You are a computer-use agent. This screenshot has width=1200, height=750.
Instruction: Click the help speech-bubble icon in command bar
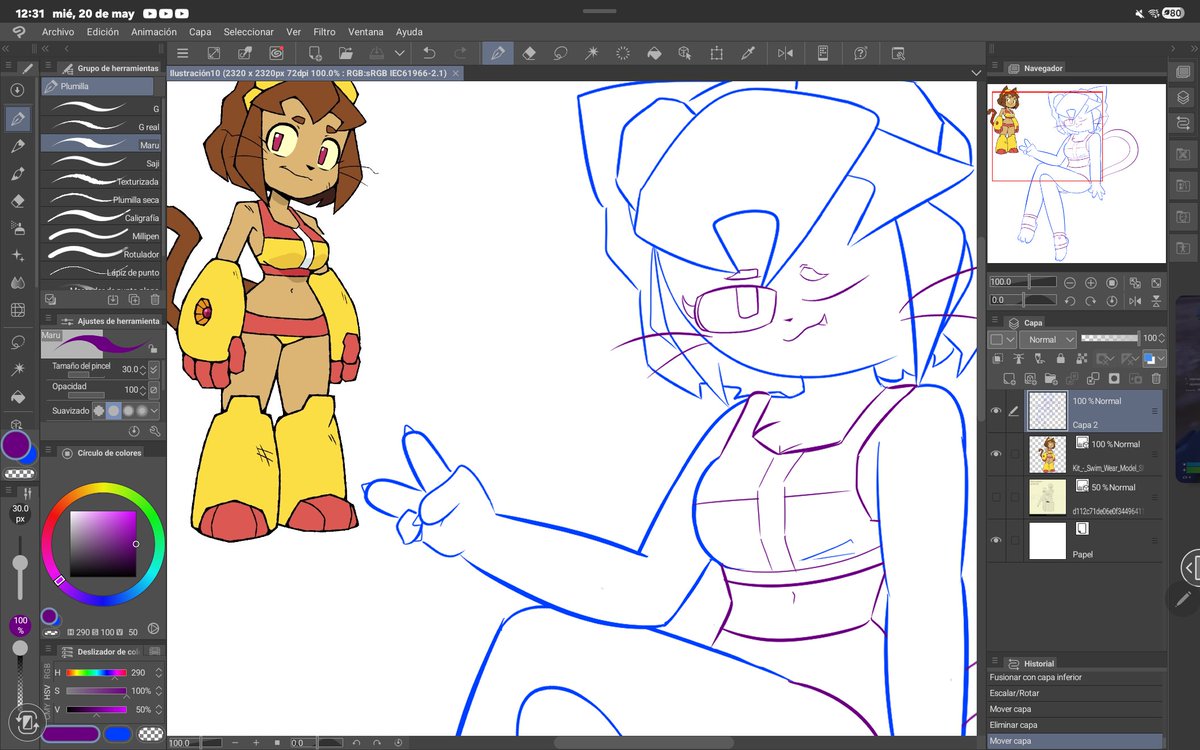point(861,53)
